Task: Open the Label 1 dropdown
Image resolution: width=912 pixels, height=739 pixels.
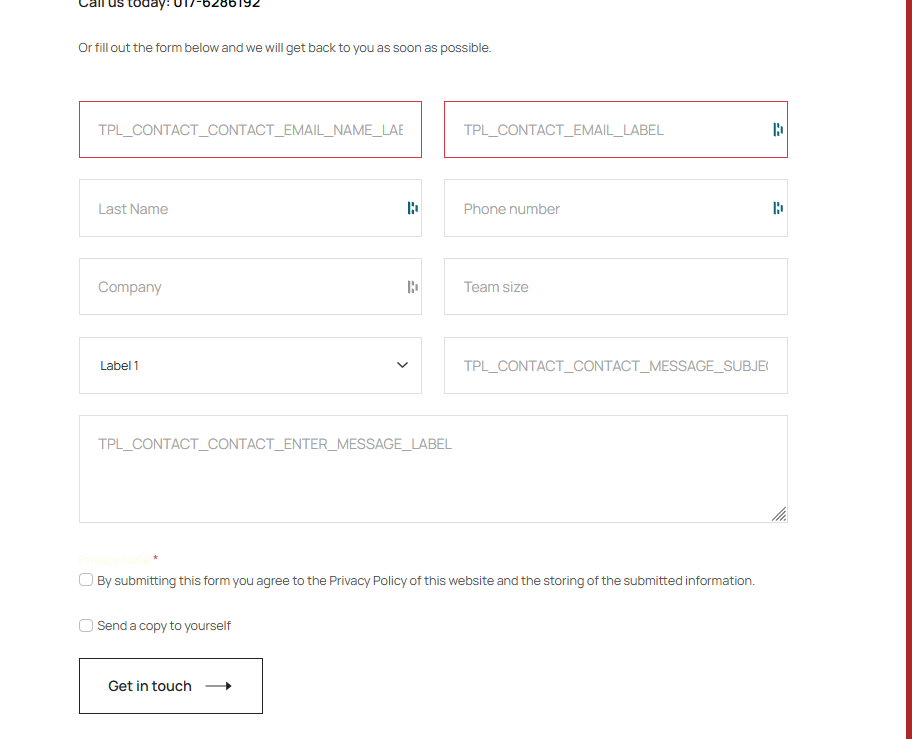Action: coord(250,366)
